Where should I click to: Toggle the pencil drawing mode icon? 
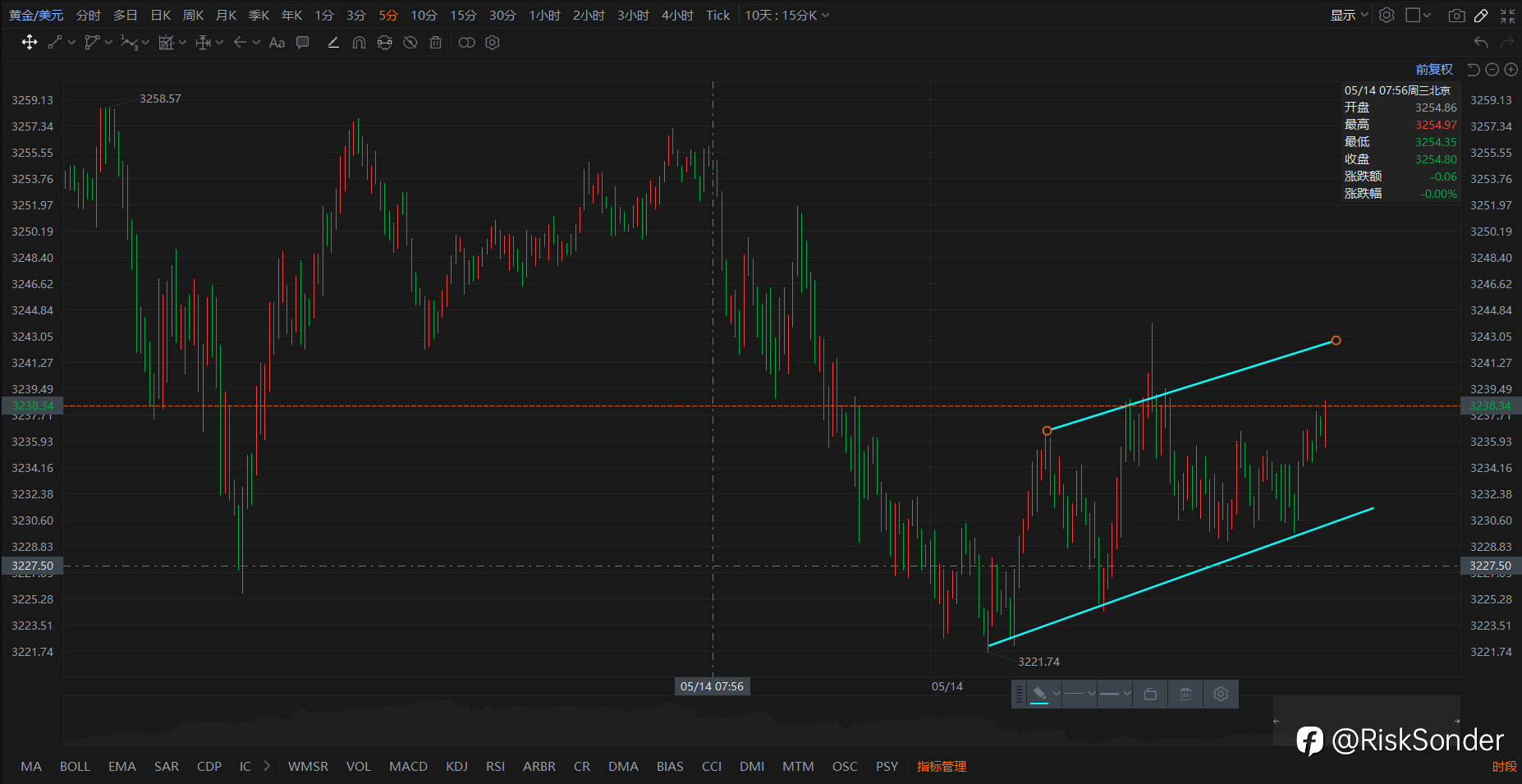click(1481, 16)
